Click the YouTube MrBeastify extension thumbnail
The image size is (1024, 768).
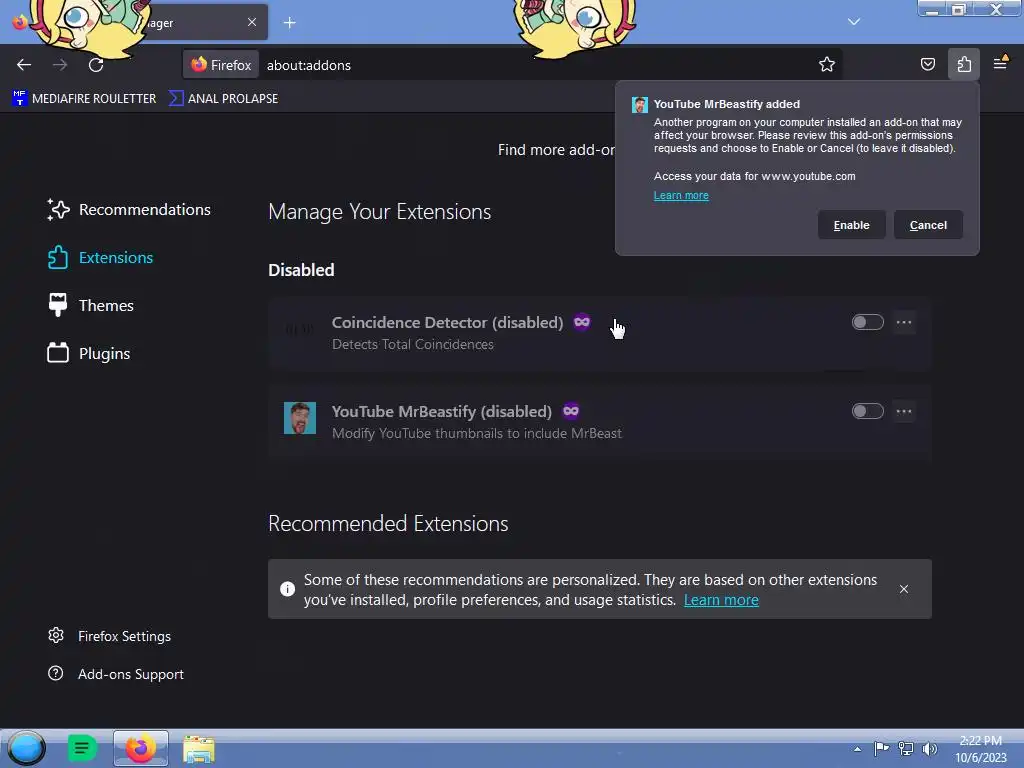(300, 418)
